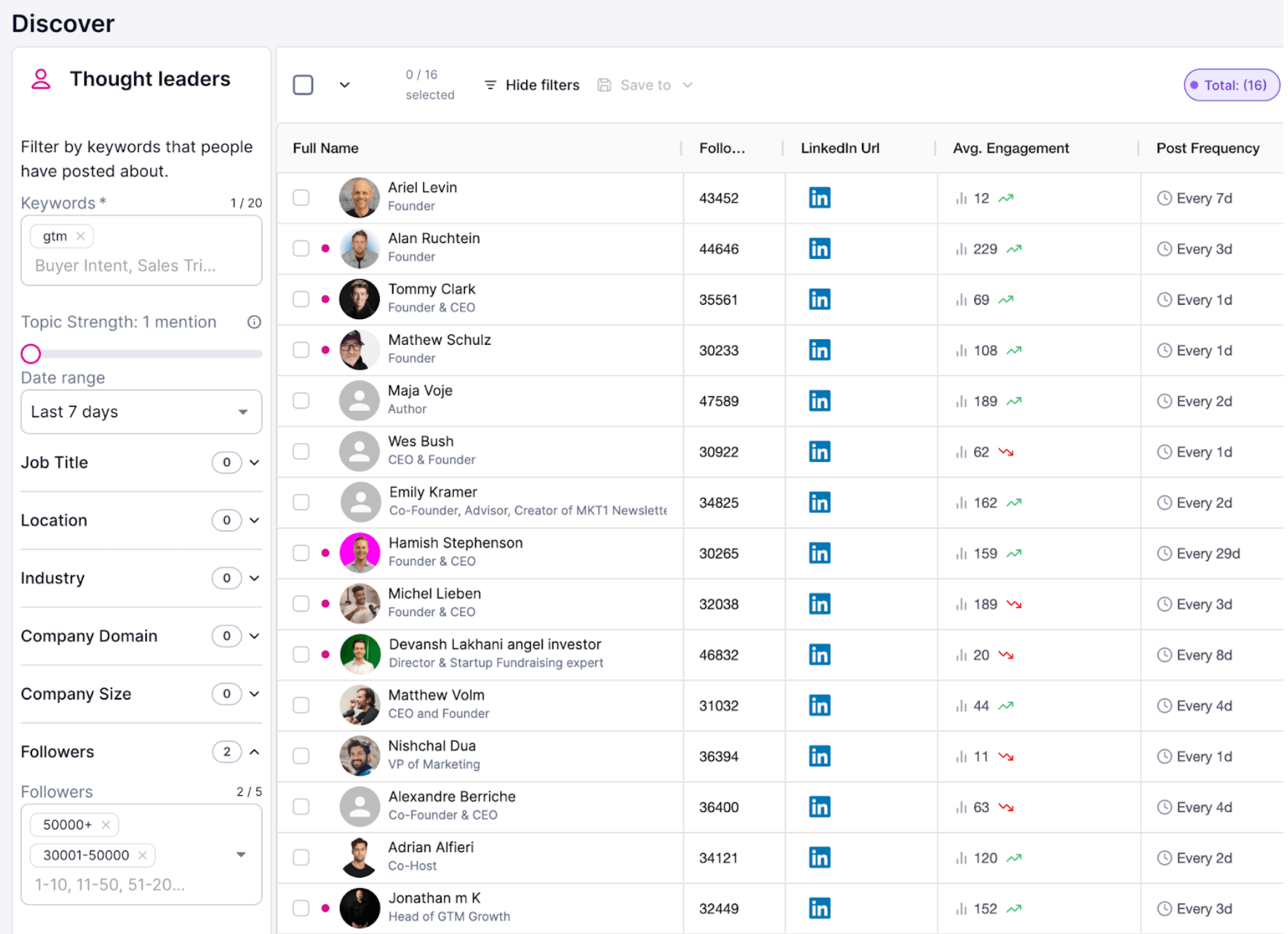Image resolution: width=1288 pixels, height=934 pixels.
Task: Click the Total (16) badge
Action: click(x=1231, y=85)
